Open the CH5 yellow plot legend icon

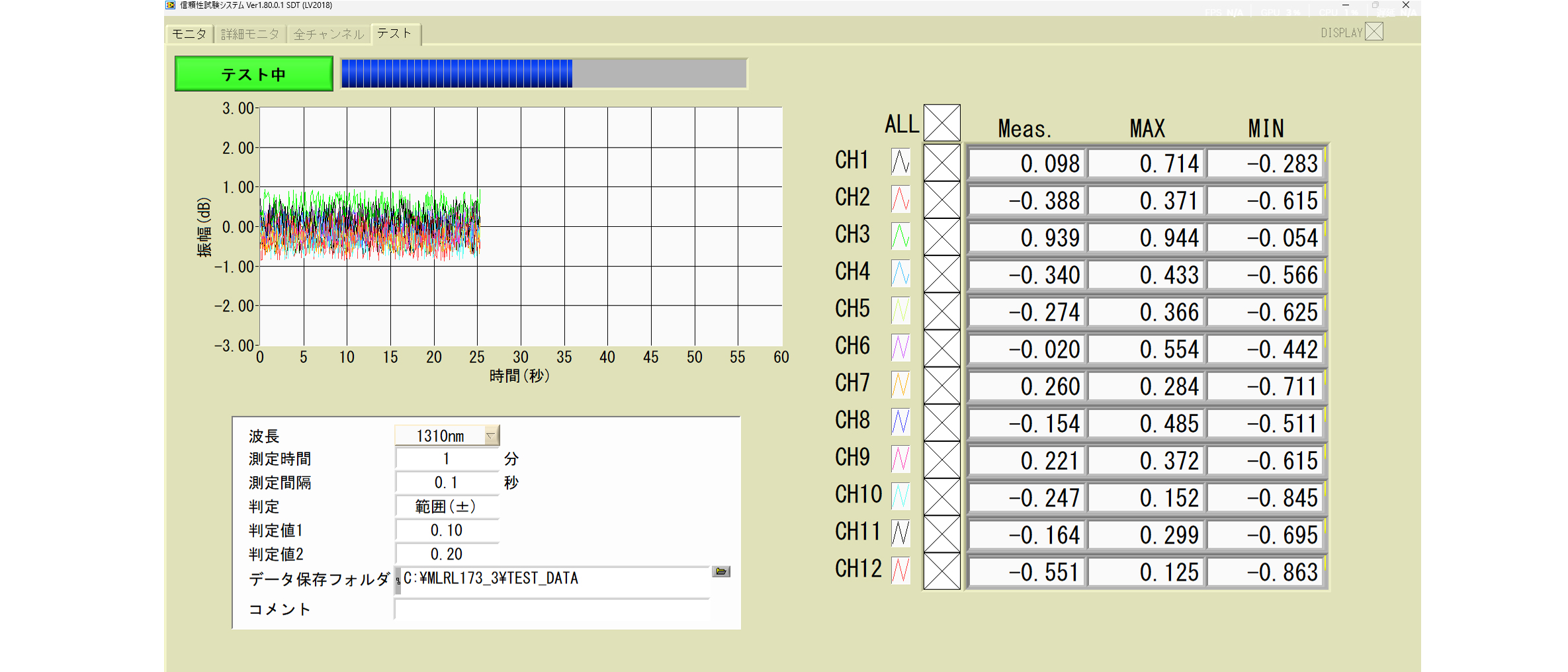pos(900,310)
